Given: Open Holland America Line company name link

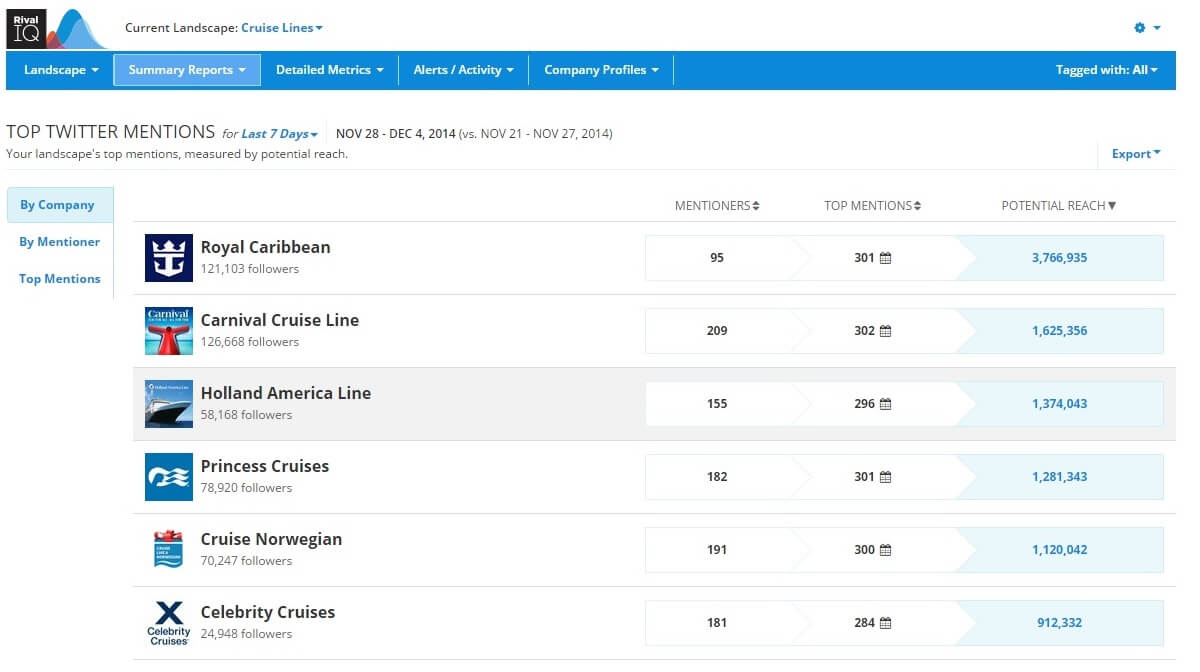Looking at the screenshot, I should tap(286, 393).
